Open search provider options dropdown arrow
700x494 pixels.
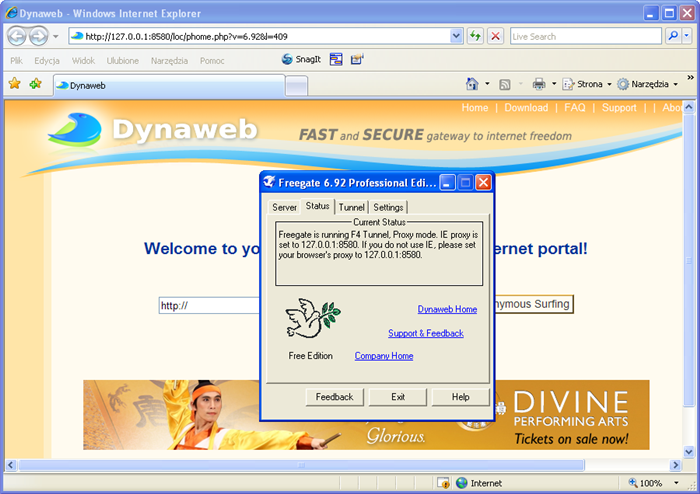(x=687, y=36)
